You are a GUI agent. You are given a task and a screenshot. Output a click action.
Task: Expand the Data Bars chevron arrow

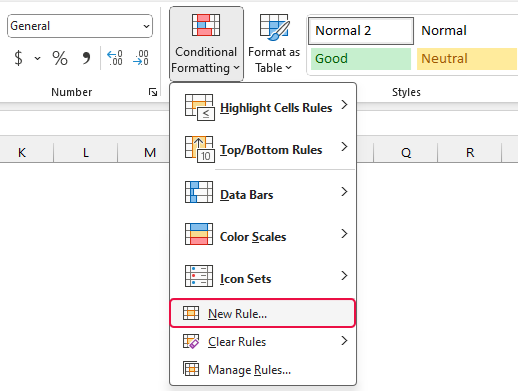(345, 192)
